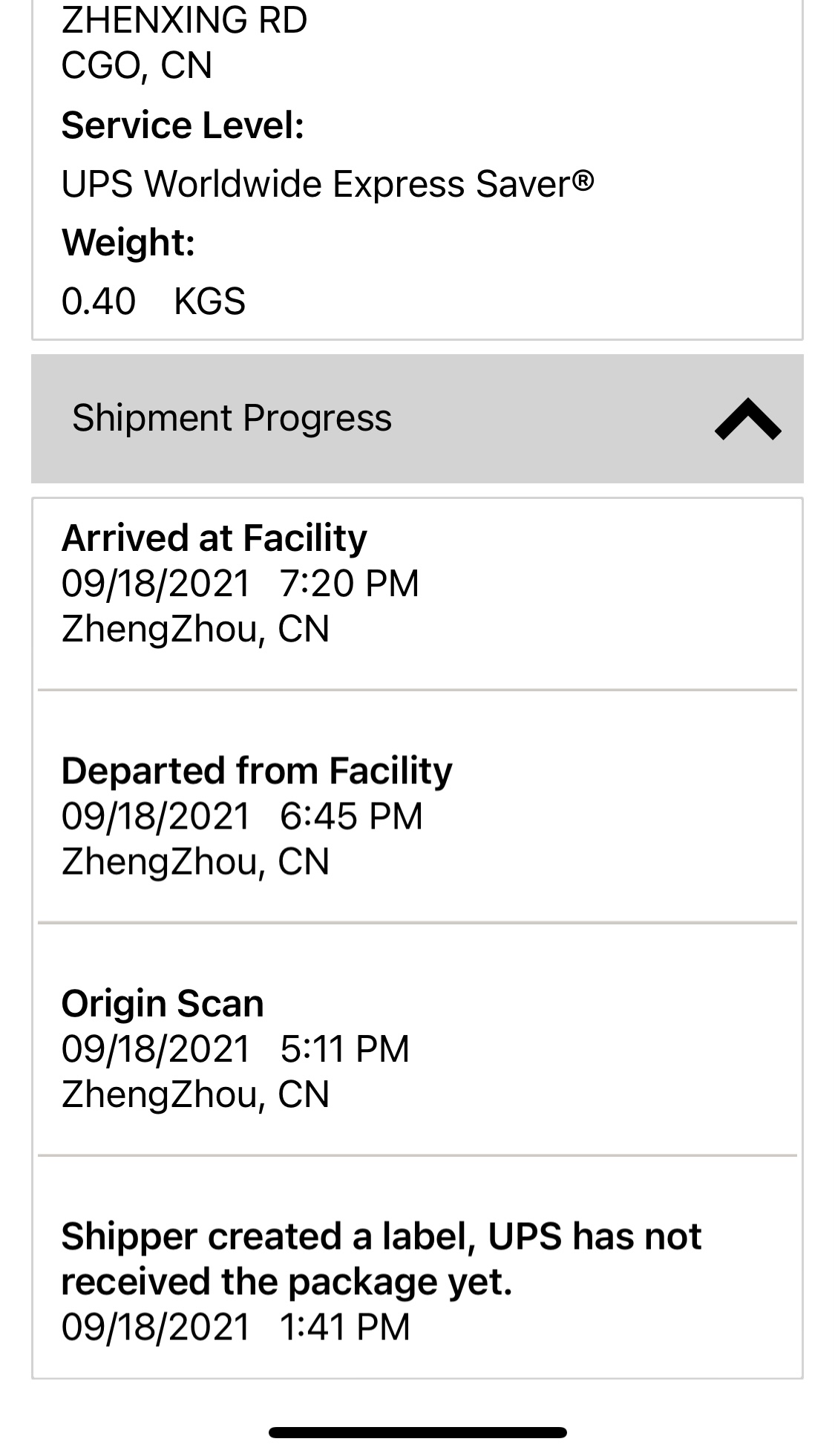Screen dimensions: 835x1456
Task: Tap ZhengZhou, CN under Arrived at Facility
Action: [195, 630]
